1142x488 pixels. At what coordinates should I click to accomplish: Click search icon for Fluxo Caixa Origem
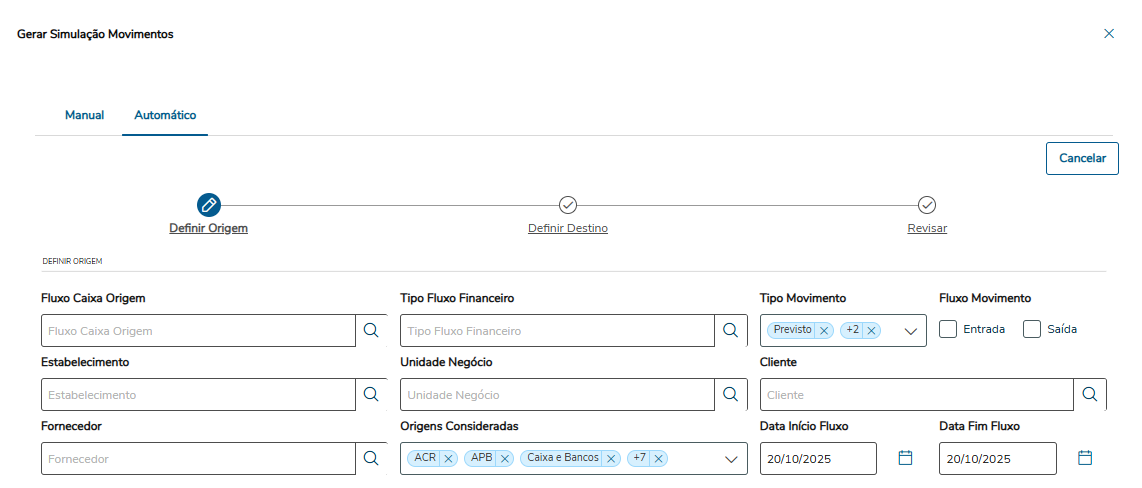pyautogui.click(x=371, y=330)
